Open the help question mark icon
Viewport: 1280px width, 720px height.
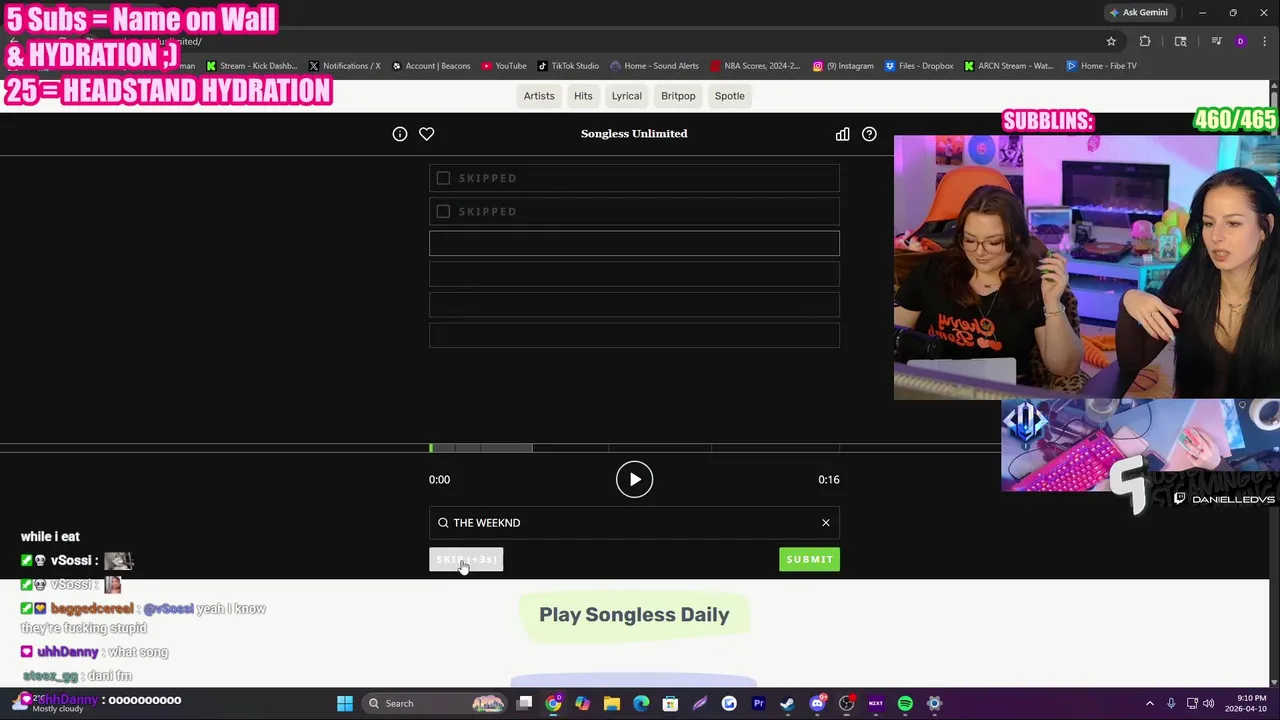(x=869, y=134)
